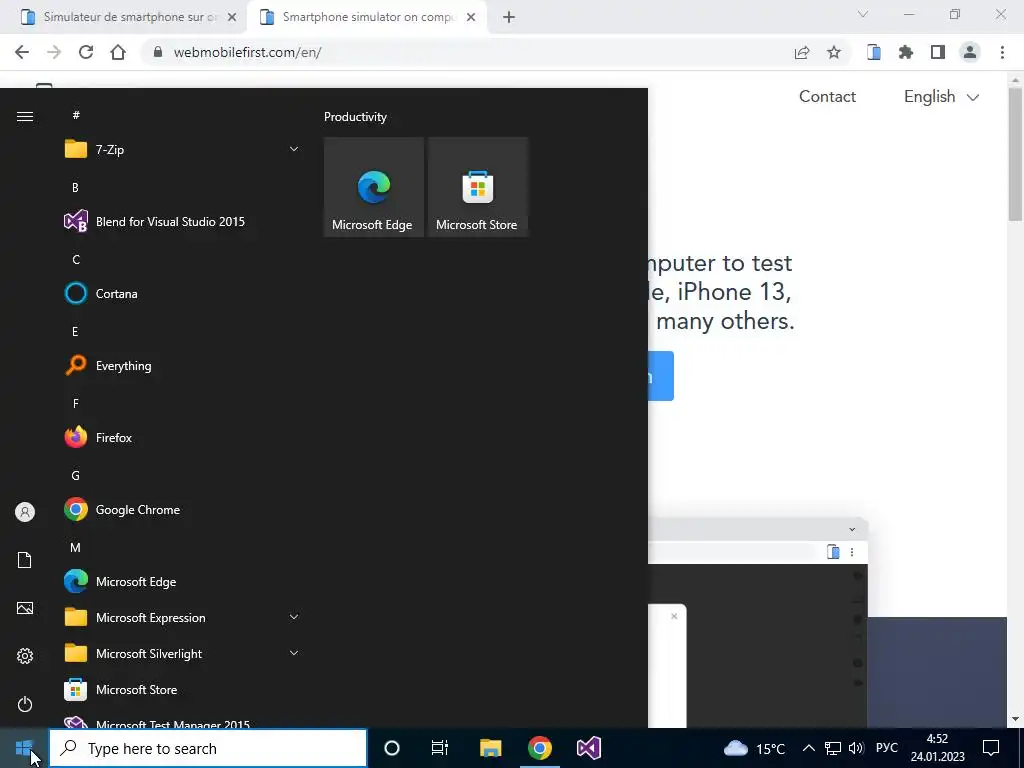Jump to letter B in app list
Screen dimensions: 1024x768
point(75,187)
